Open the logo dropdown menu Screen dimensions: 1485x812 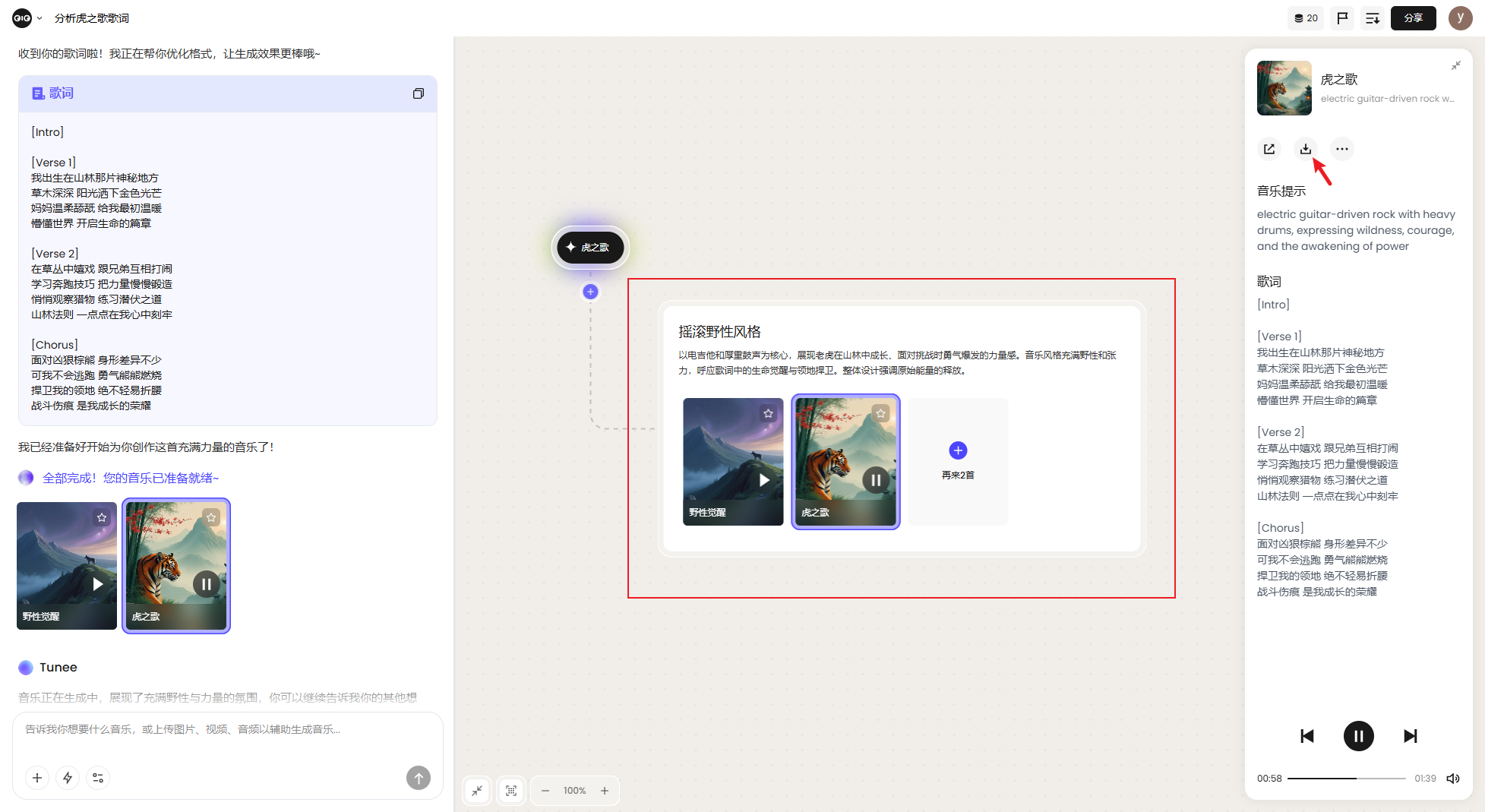click(x=27, y=18)
